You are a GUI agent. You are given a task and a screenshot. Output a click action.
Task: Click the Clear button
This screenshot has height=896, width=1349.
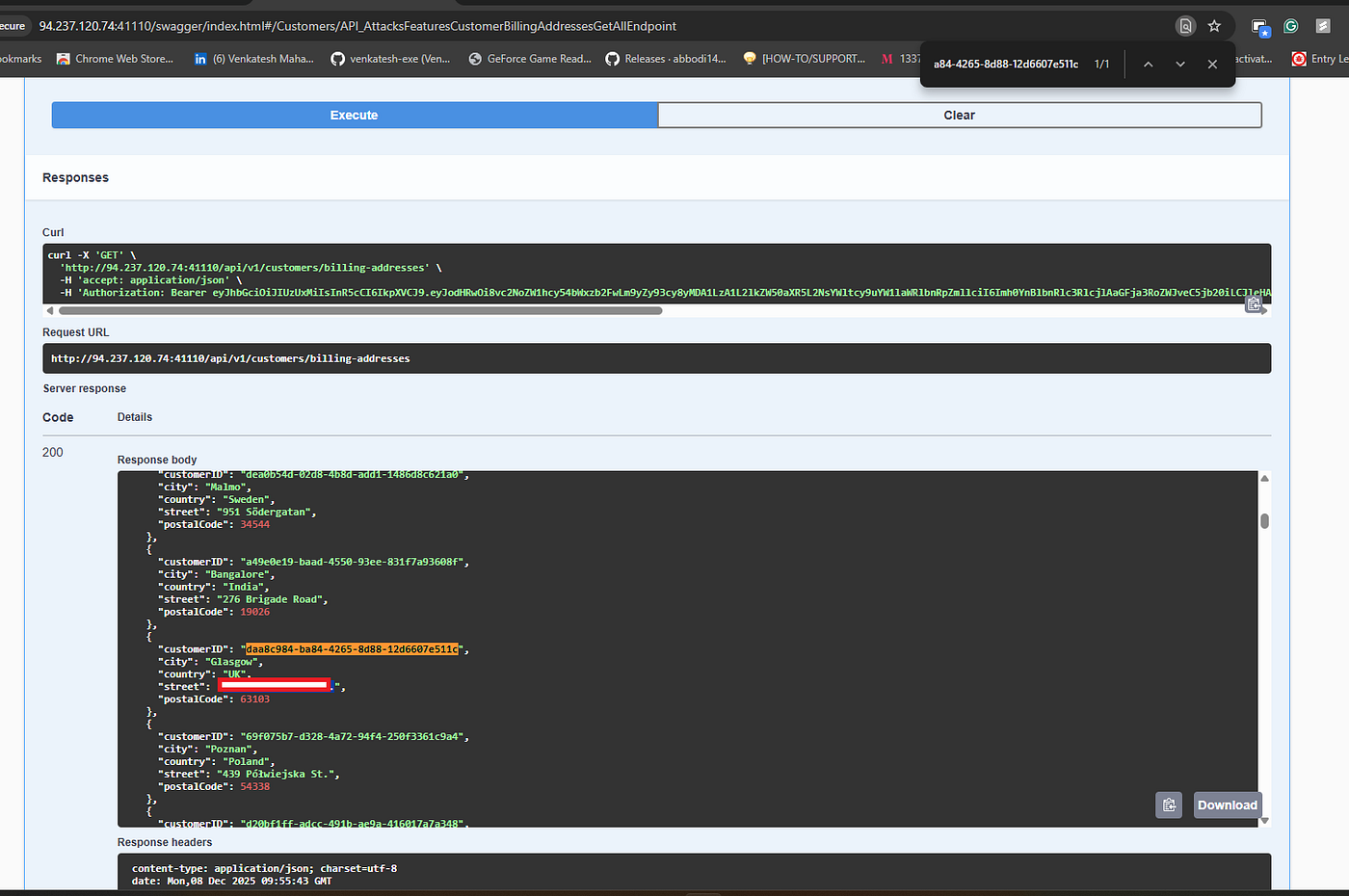[960, 115]
